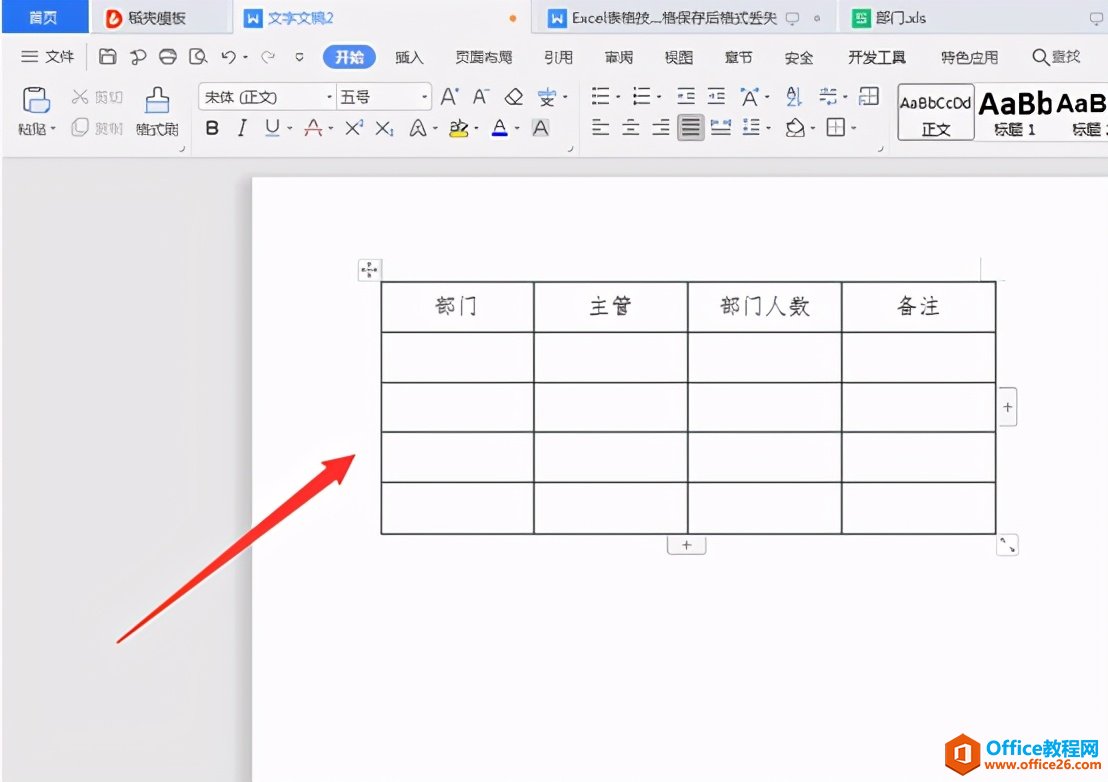
Task: Switch to the 页面布局 ribbon tab
Action: coord(483,57)
